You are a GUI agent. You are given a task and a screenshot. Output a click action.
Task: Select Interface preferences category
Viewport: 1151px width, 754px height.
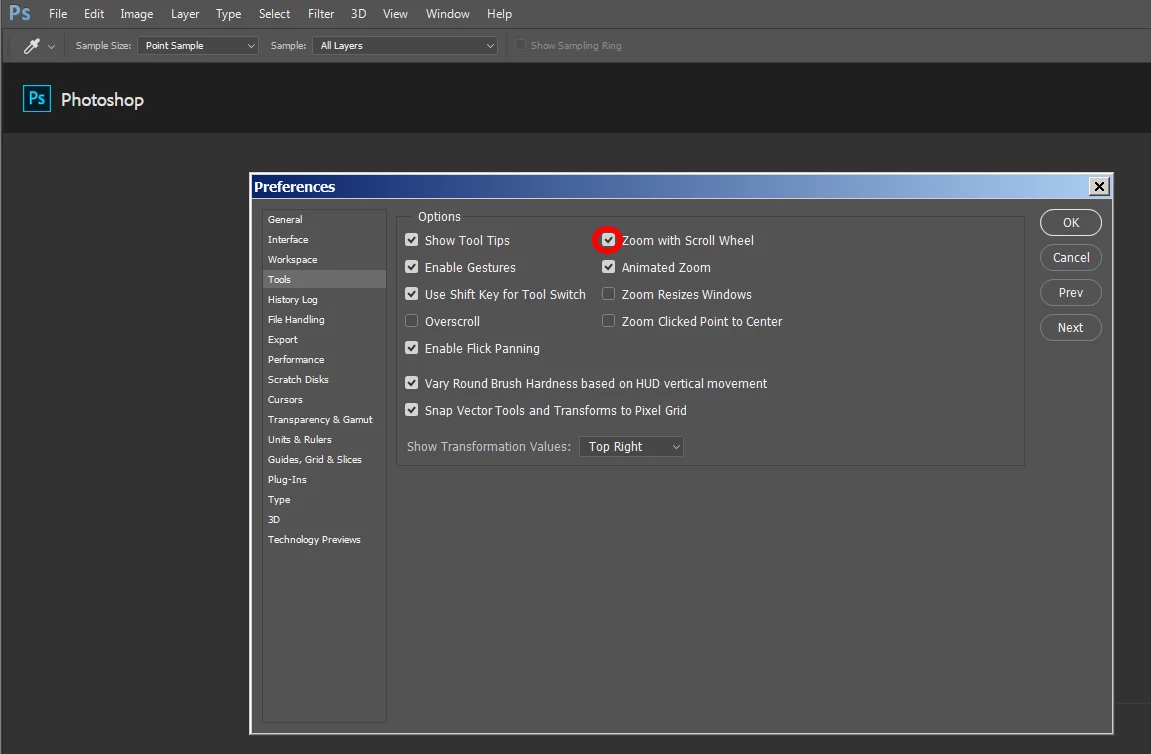pos(324,239)
